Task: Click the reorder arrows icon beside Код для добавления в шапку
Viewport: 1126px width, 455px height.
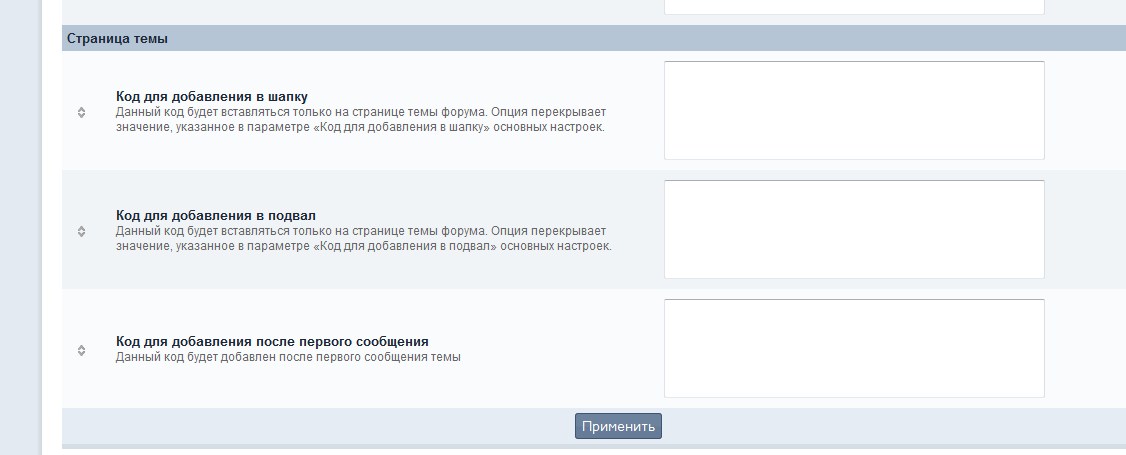Action: pos(81,112)
